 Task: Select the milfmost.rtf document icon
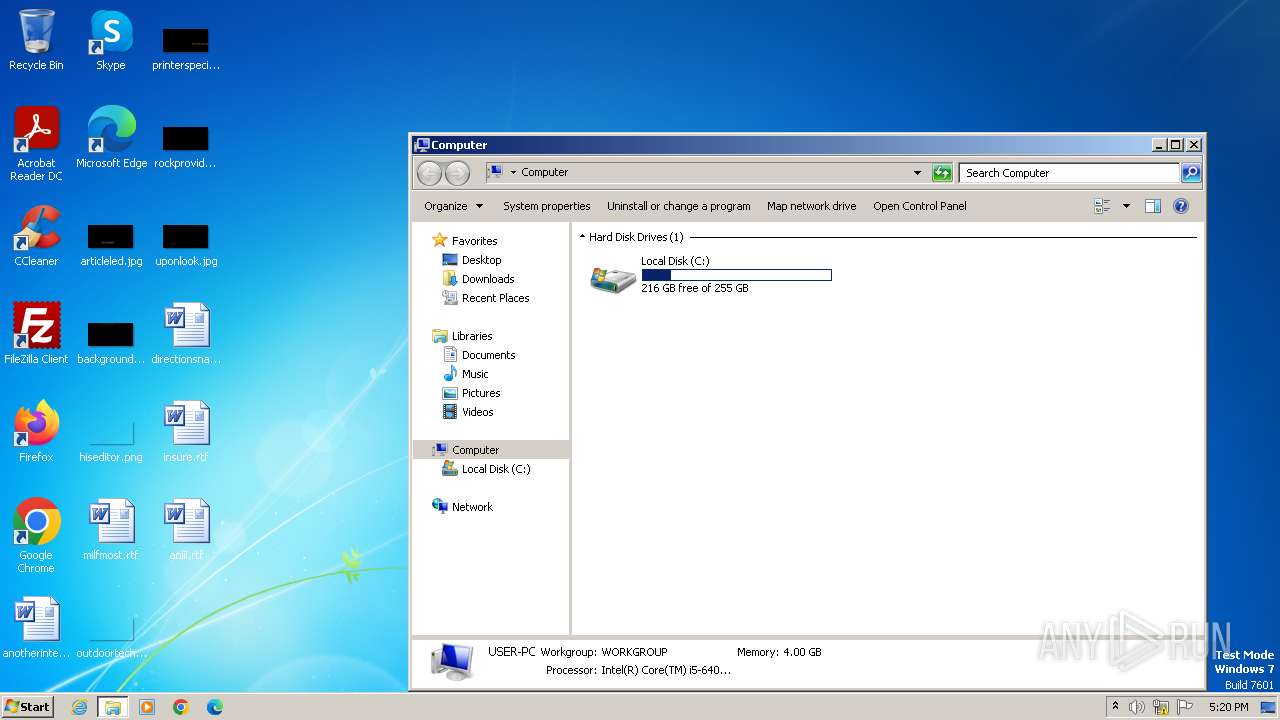111,530
